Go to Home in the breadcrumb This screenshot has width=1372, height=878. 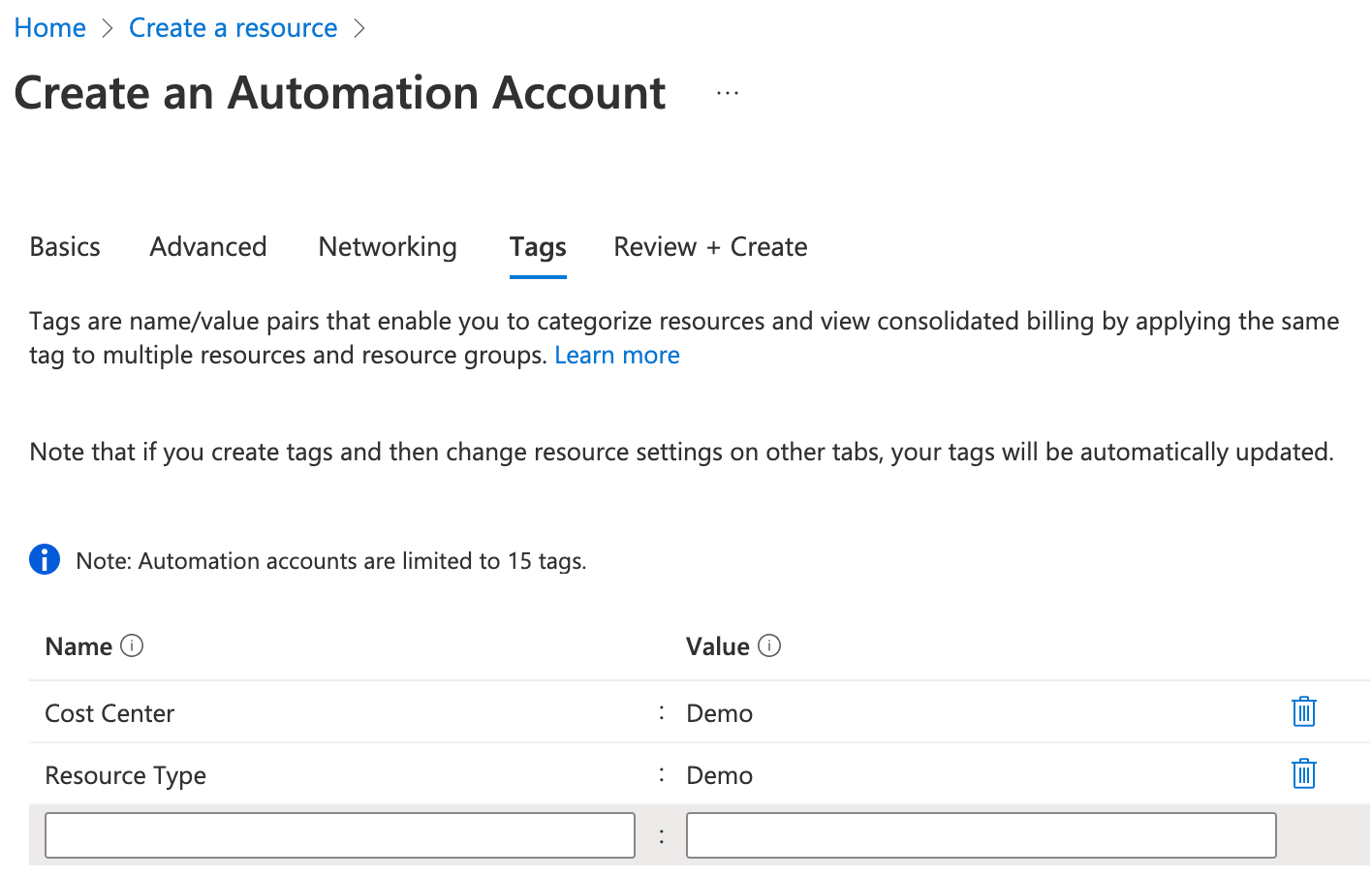click(50, 28)
